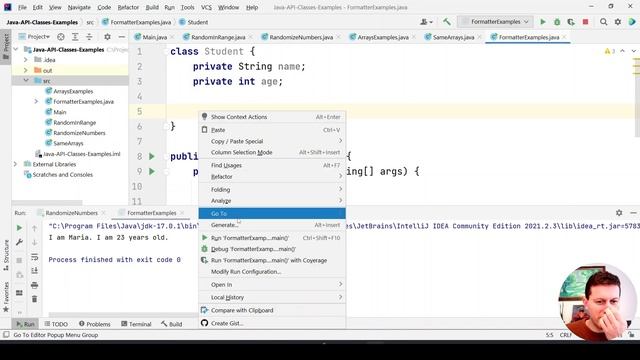Viewport: 640px width, 360px height.
Task: Open Search Everywhere magnifier icon
Action: [603, 22]
